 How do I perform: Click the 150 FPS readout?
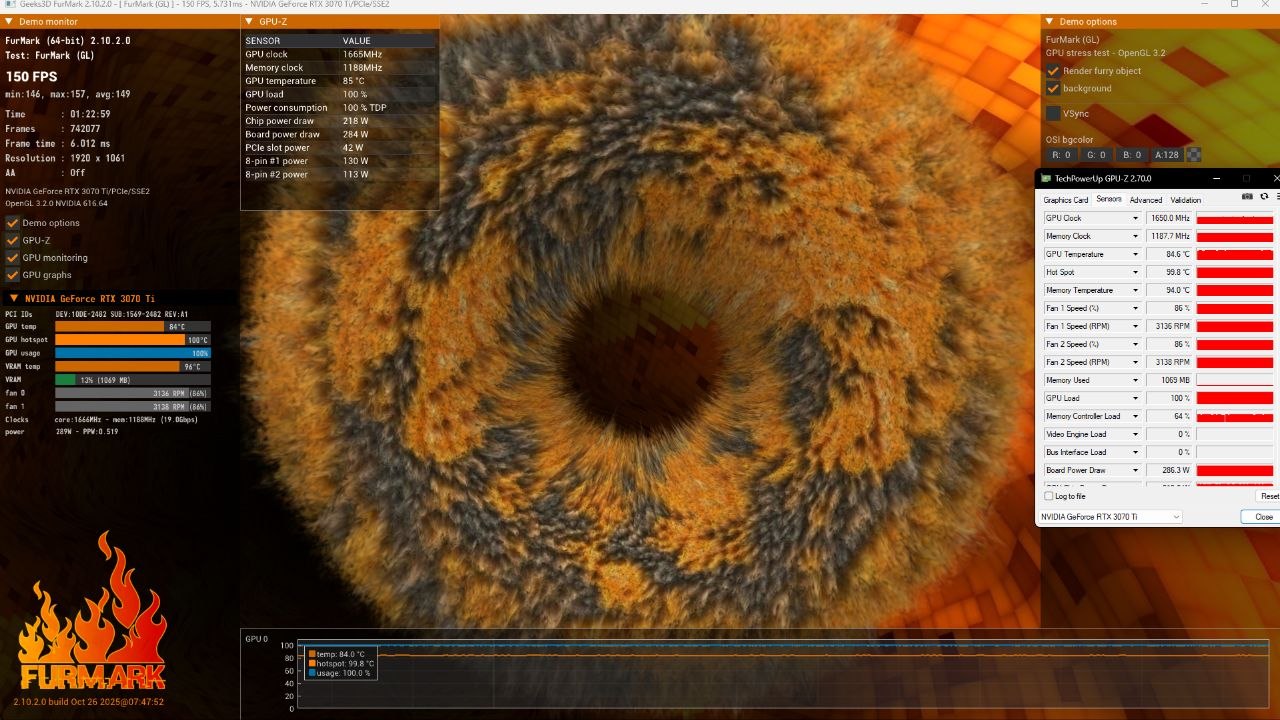coord(31,77)
